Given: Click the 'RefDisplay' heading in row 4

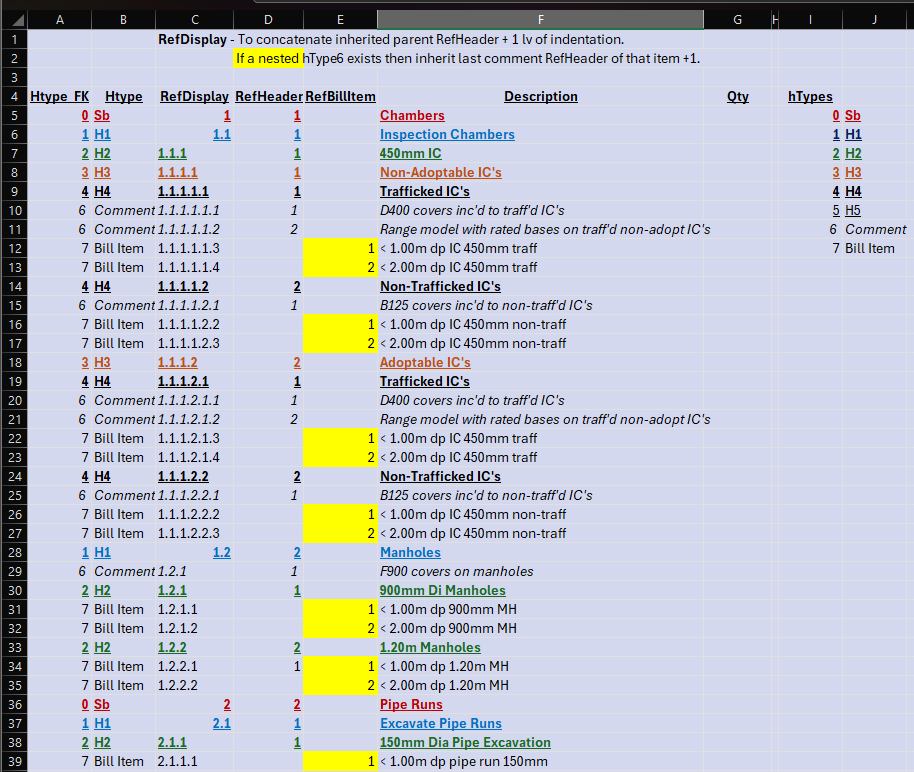Looking at the screenshot, I should click(x=195, y=97).
